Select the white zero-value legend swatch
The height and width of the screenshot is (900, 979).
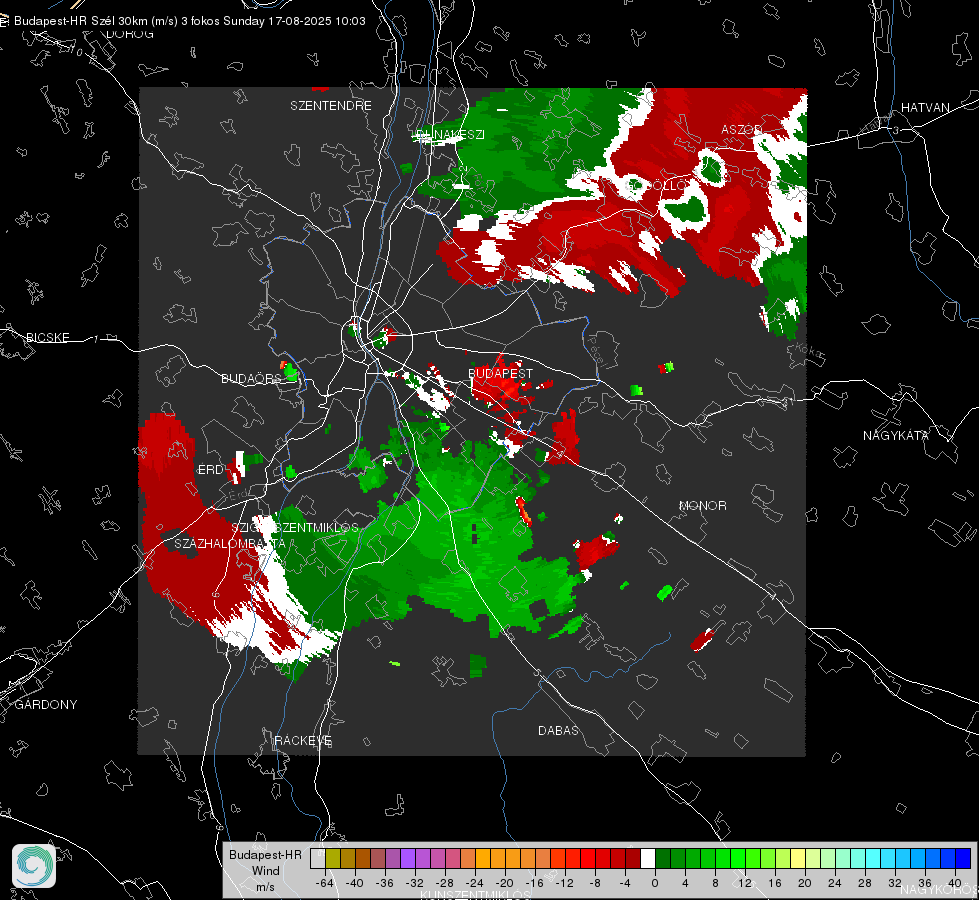[x=648, y=858]
